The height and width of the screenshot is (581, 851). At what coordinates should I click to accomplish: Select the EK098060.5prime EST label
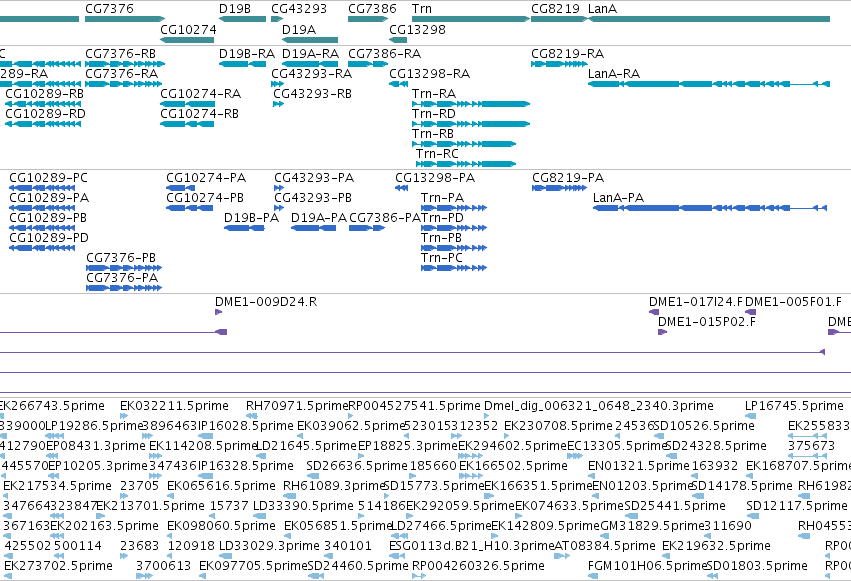point(221,526)
